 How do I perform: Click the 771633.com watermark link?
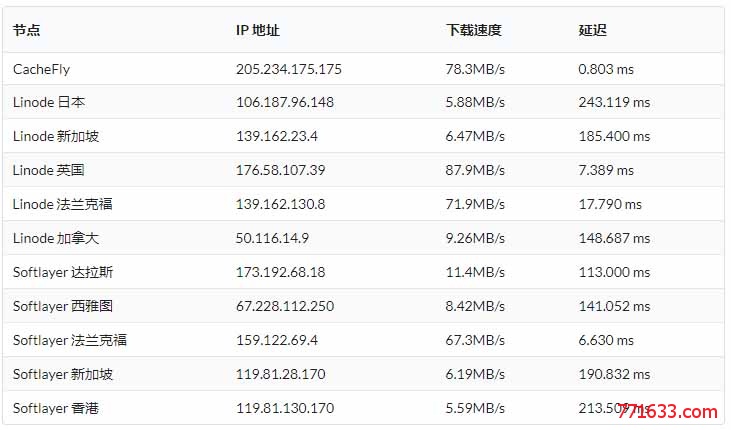668,412
